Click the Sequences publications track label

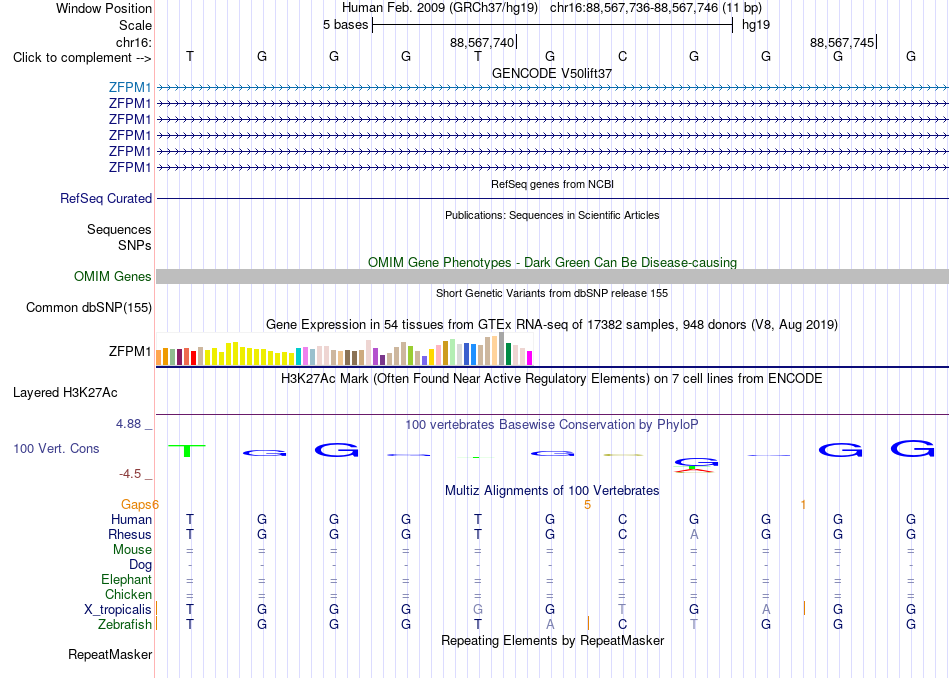(119, 230)
